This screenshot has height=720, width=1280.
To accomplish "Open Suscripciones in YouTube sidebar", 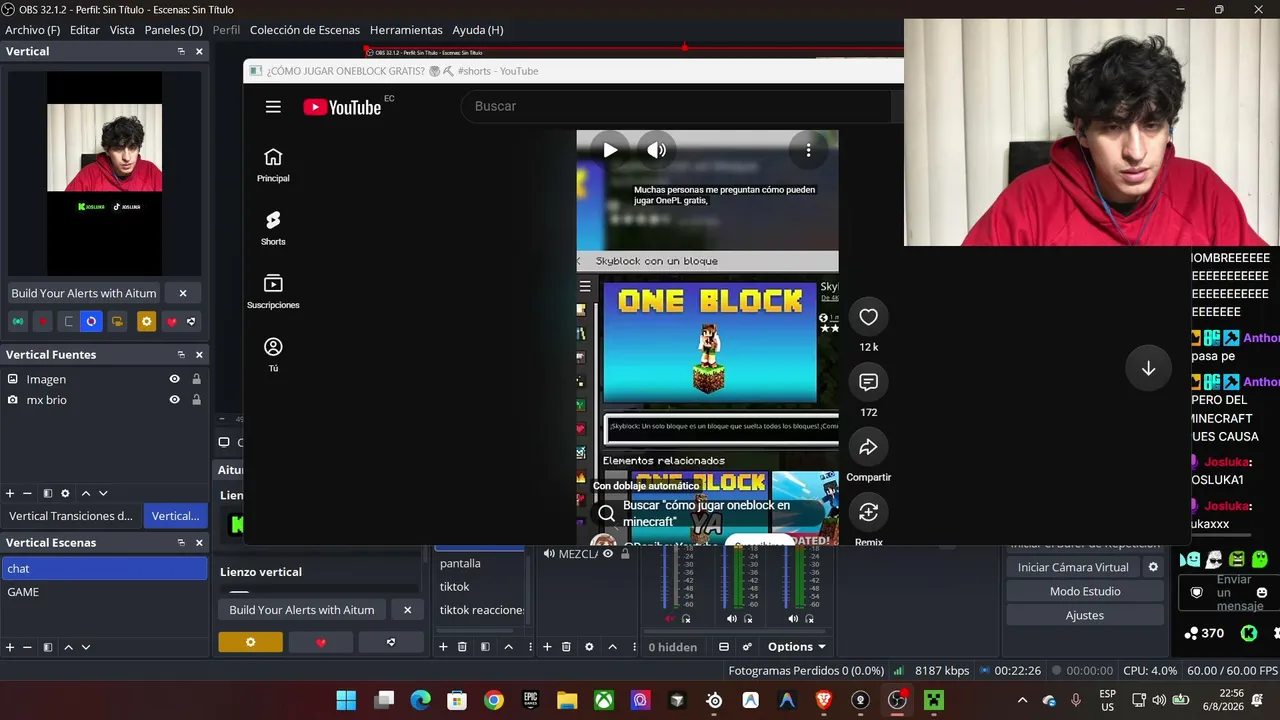I will click(273, 283).
